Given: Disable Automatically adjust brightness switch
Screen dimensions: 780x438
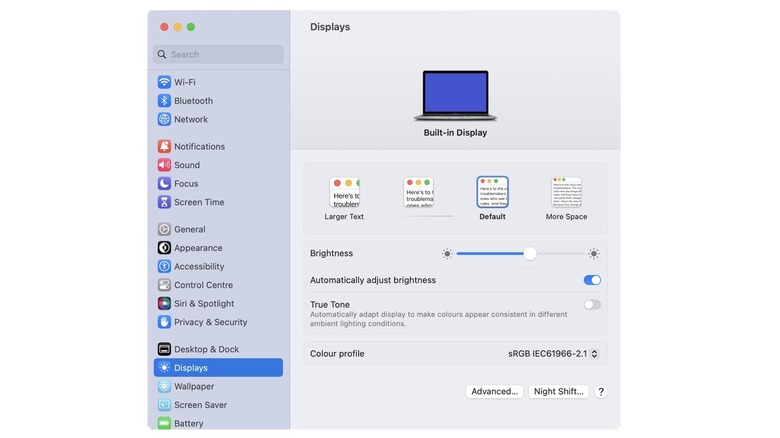Looking at the screenshot, I should (592, 280).
